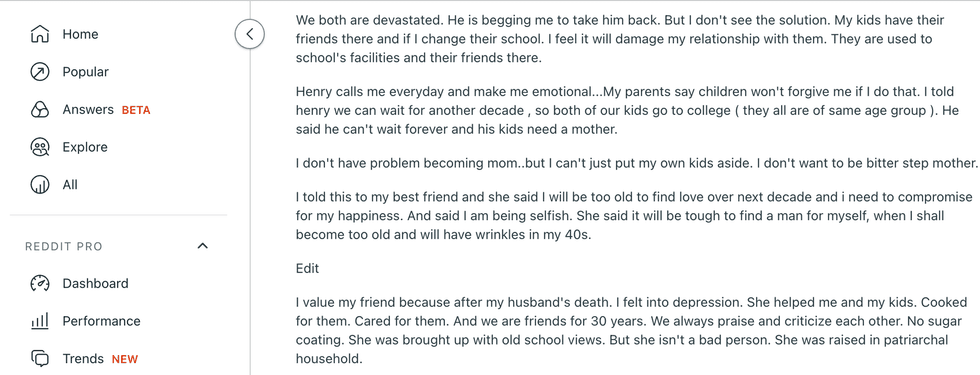Collapse the left sidebar with the arrow button
980x375 pixels.
click(249, 34)
